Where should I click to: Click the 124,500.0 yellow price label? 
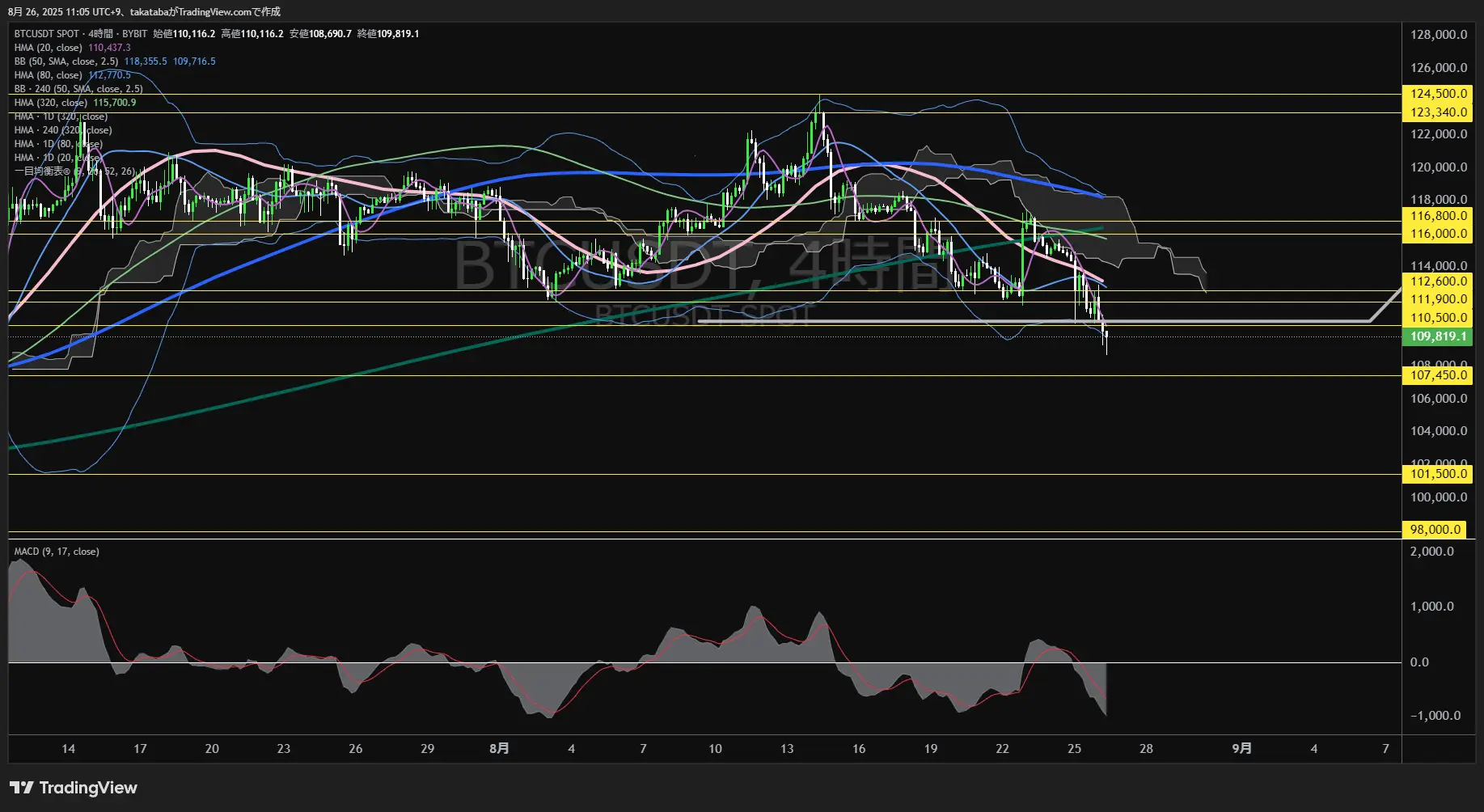(1437, 94)
